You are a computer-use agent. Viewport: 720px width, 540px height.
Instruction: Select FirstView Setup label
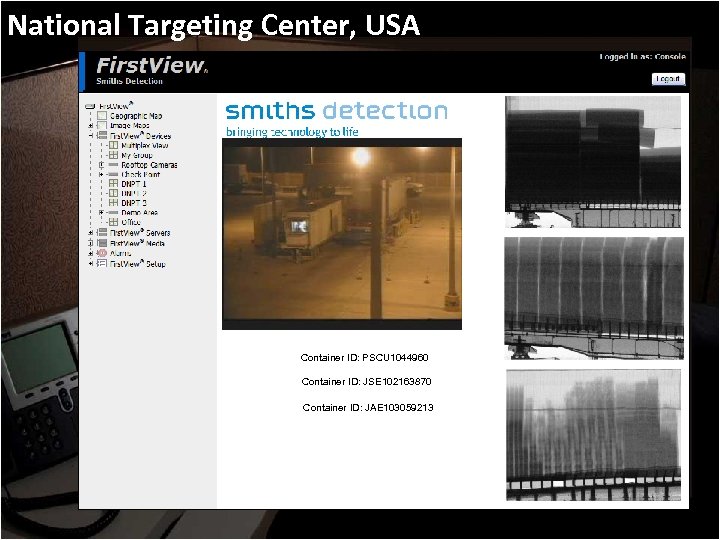click(x=138, y=264)
